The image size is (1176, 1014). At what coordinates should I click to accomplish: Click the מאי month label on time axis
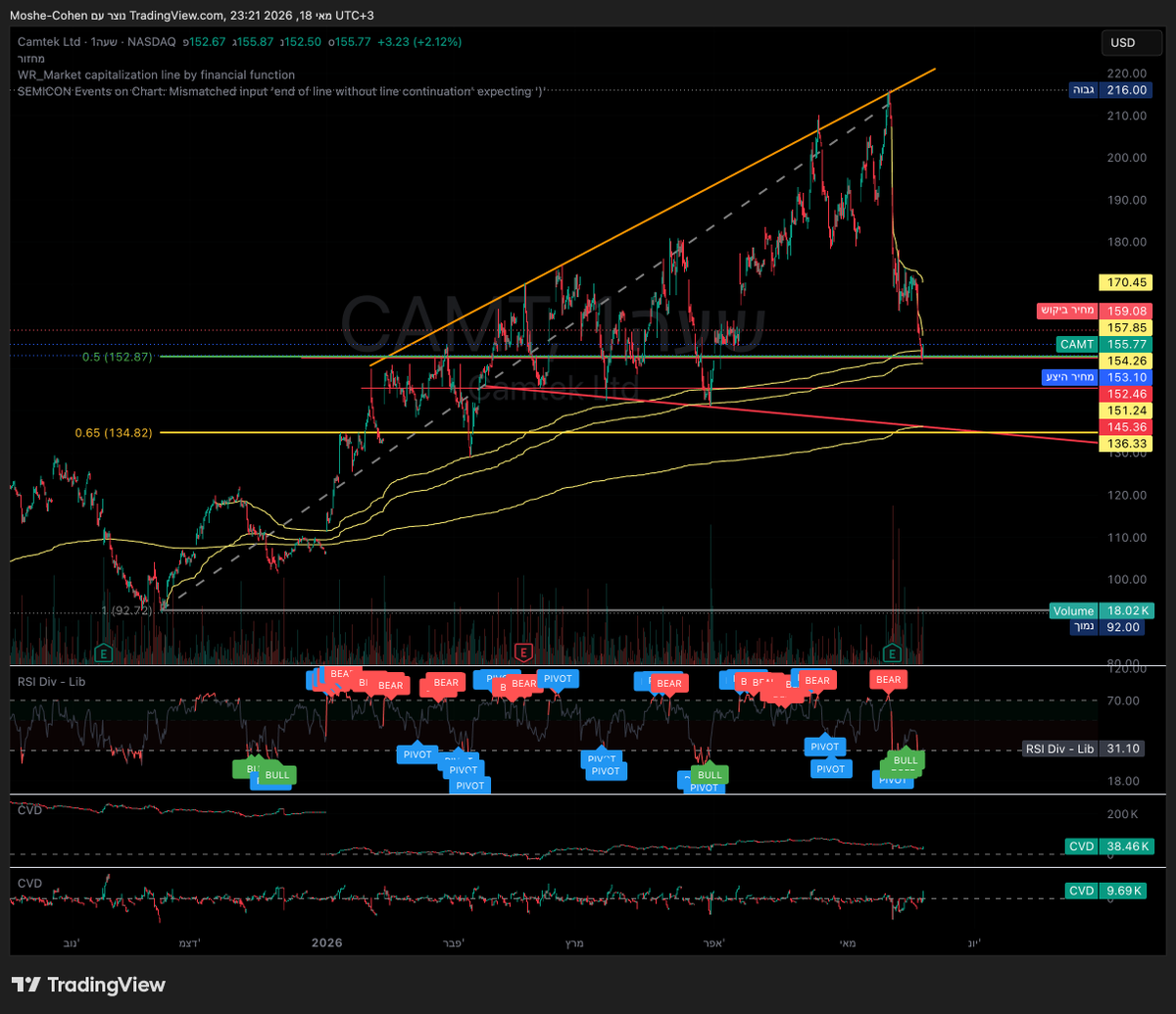click(x=847, y=942)
